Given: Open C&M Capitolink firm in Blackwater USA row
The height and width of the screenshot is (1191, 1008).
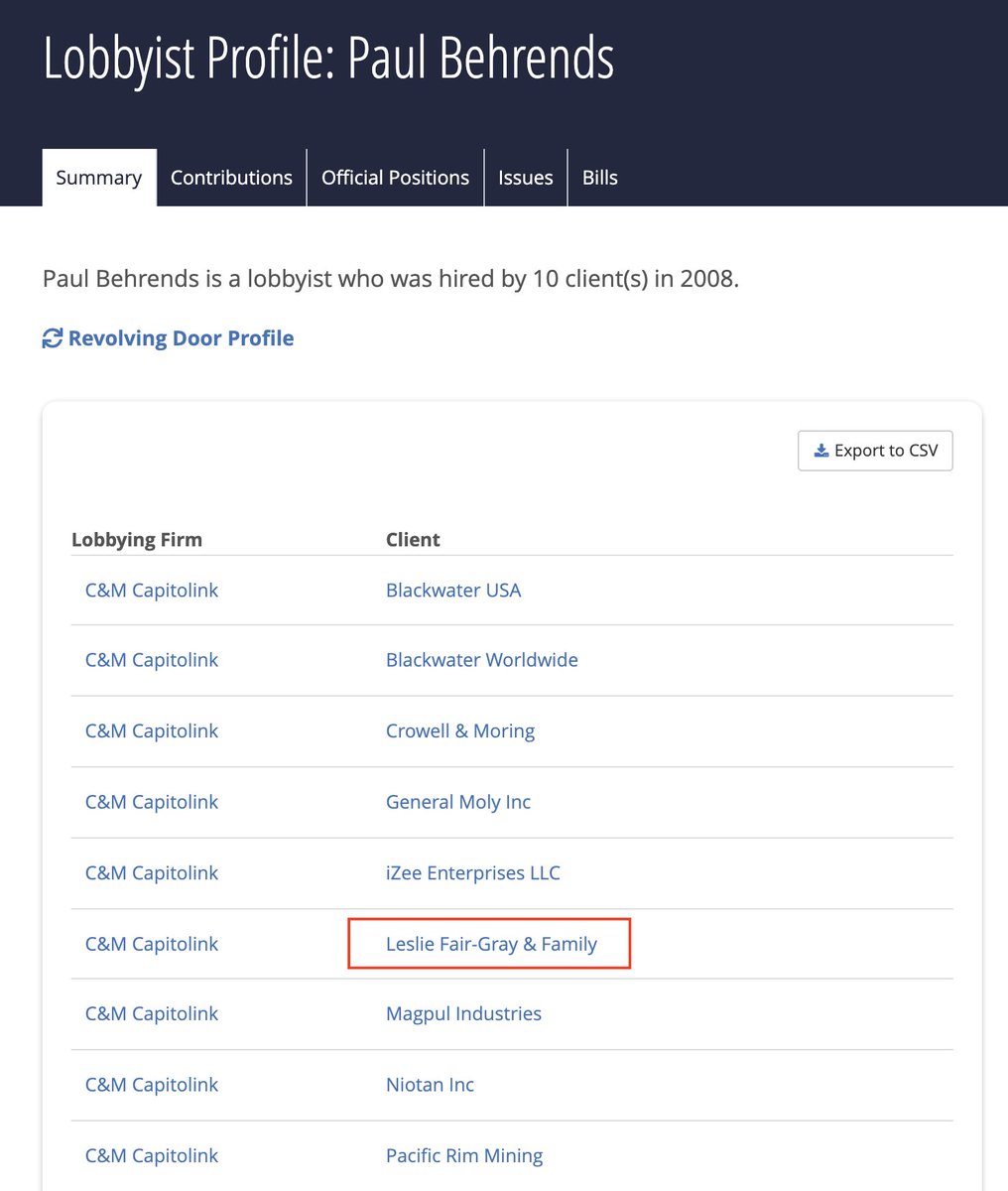Looking at the screenshot, I should click(x=152, y=591).
